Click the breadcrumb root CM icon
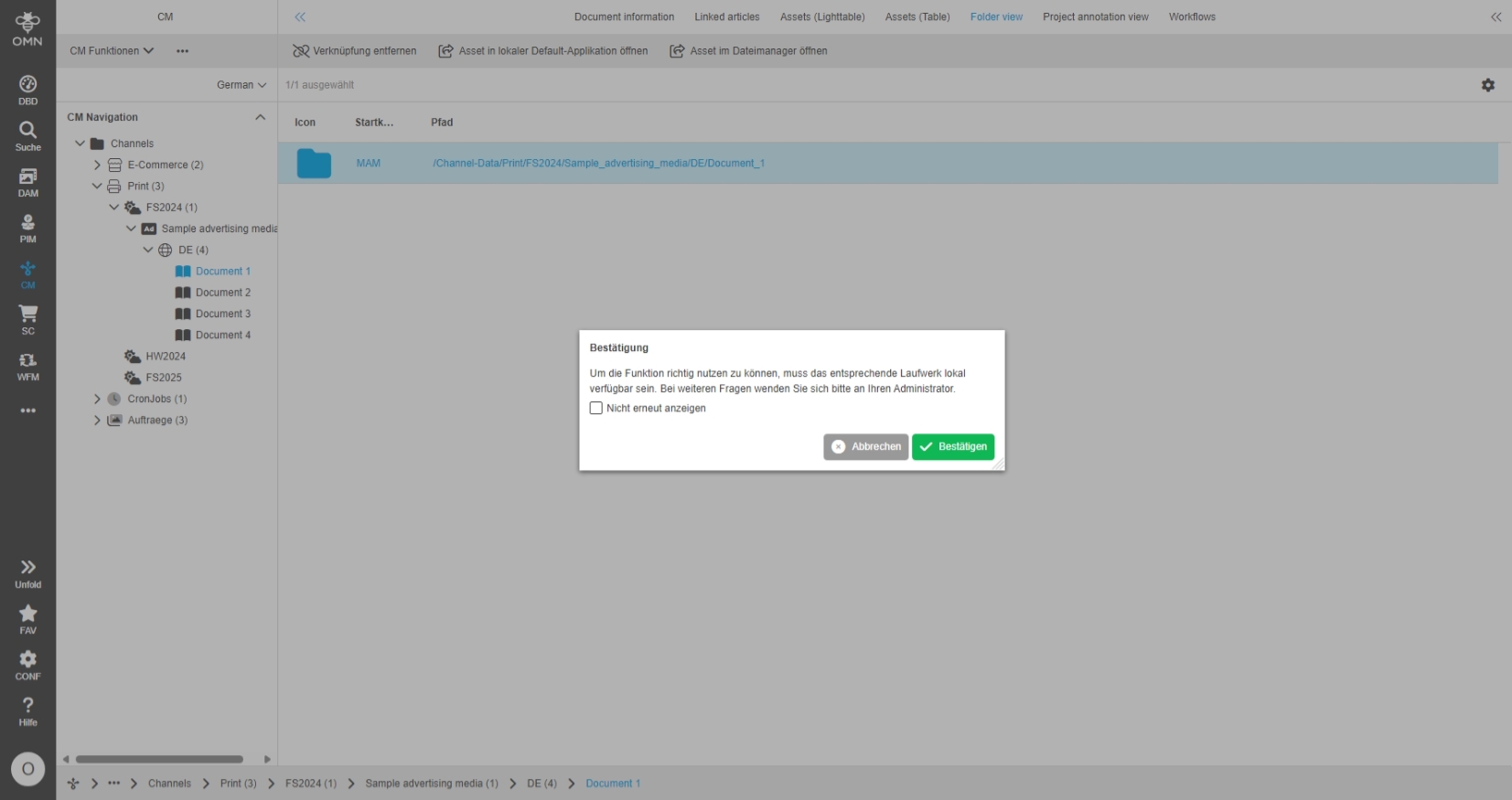 (73, 784)
